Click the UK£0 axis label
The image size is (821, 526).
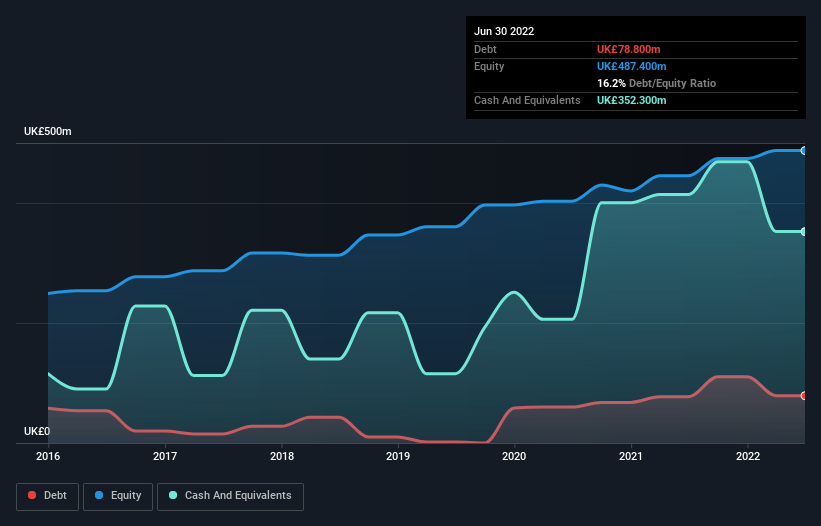pyautogui.click(x=37, y=431)
